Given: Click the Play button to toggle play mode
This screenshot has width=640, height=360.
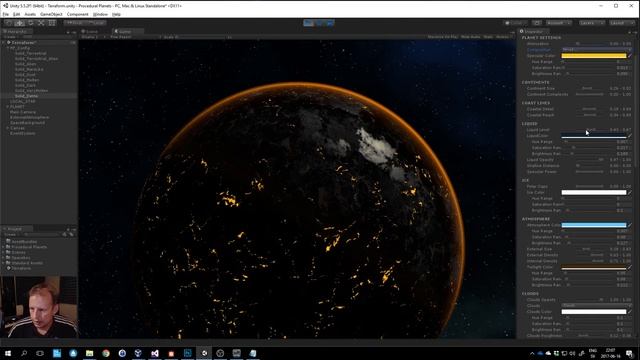Looking at the screenshot, I should coord(309,23).
